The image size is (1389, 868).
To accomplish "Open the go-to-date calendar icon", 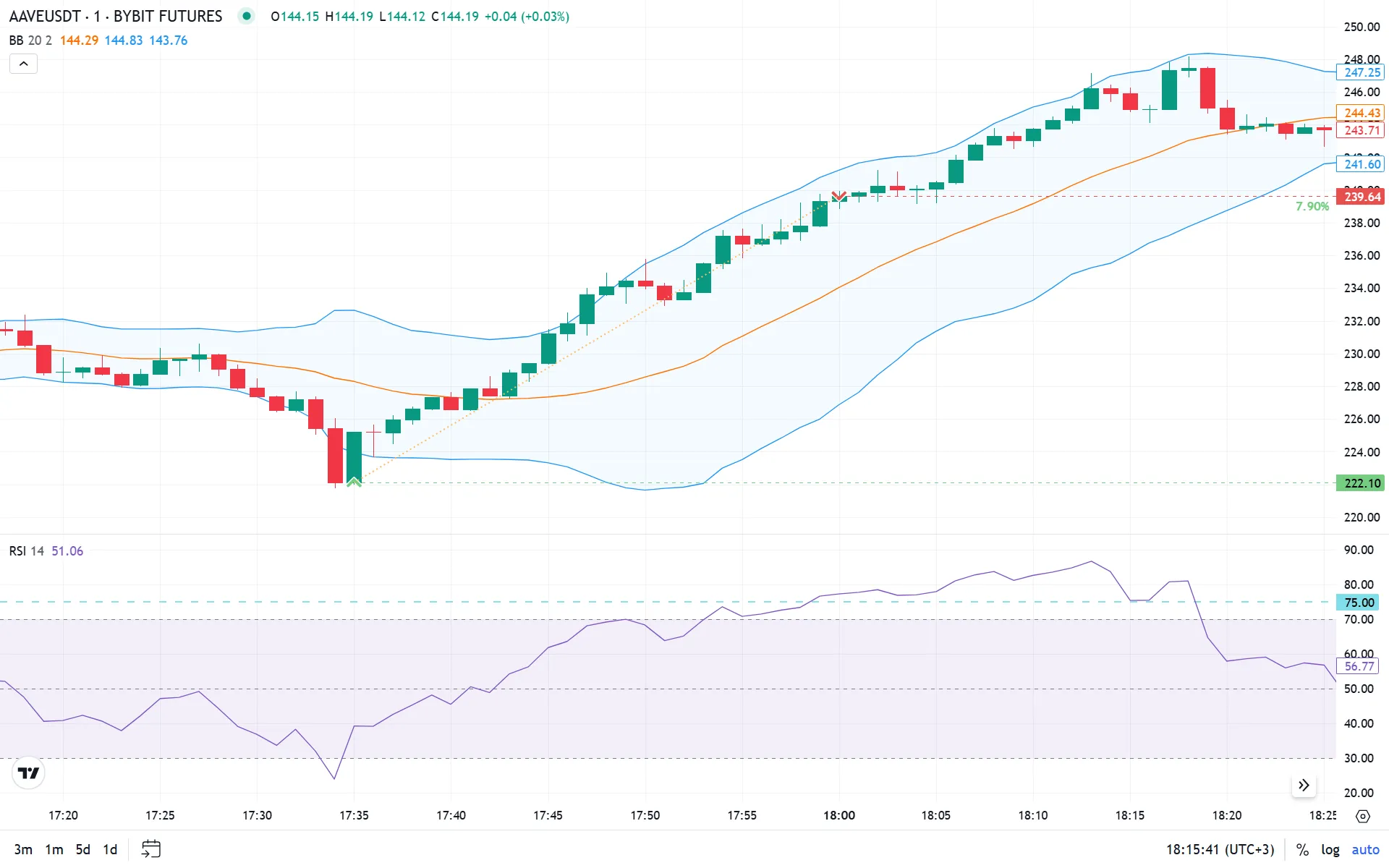I will [x=150, y=848].
